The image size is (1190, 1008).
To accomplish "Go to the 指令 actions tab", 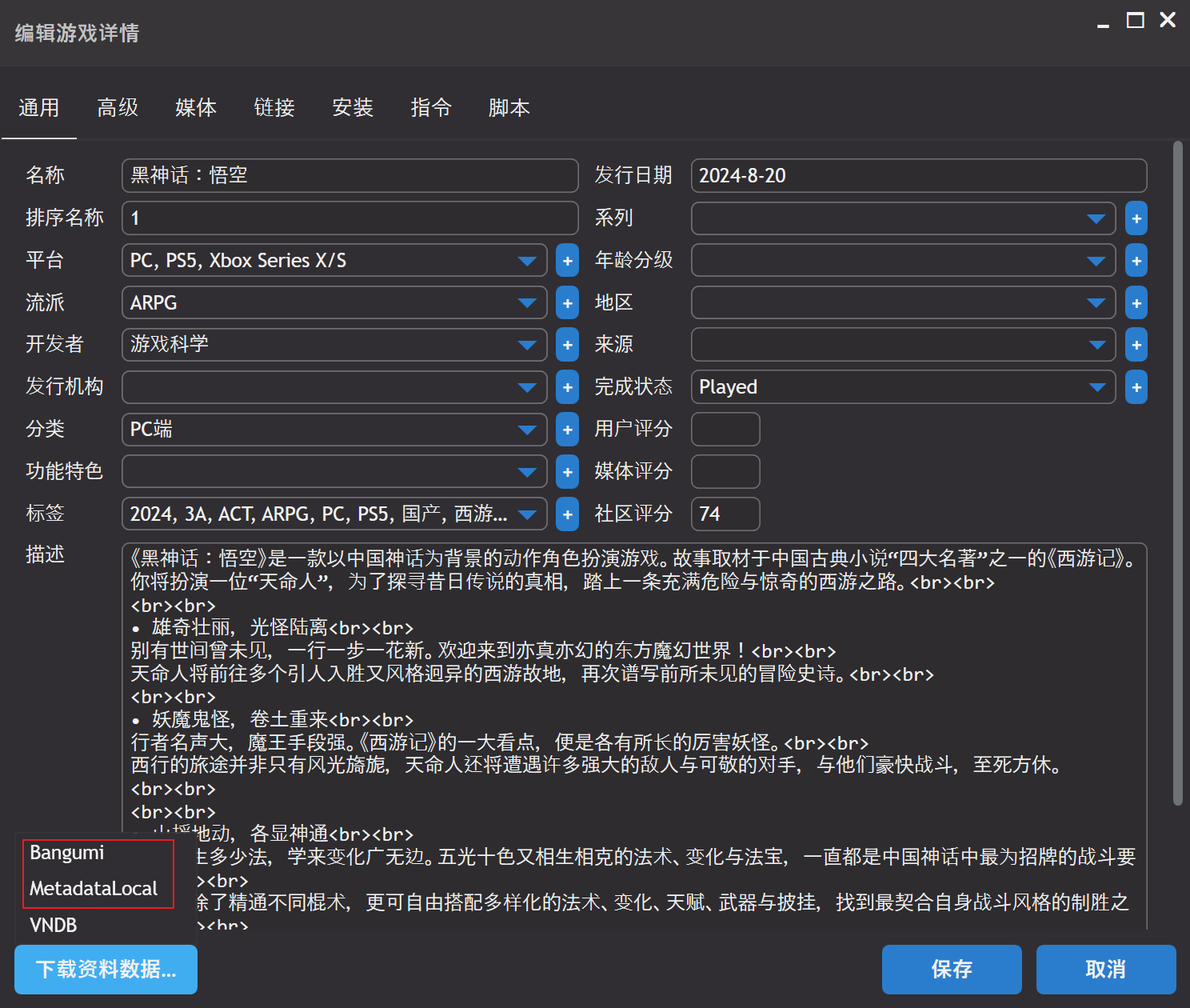I will click(431, 108).
